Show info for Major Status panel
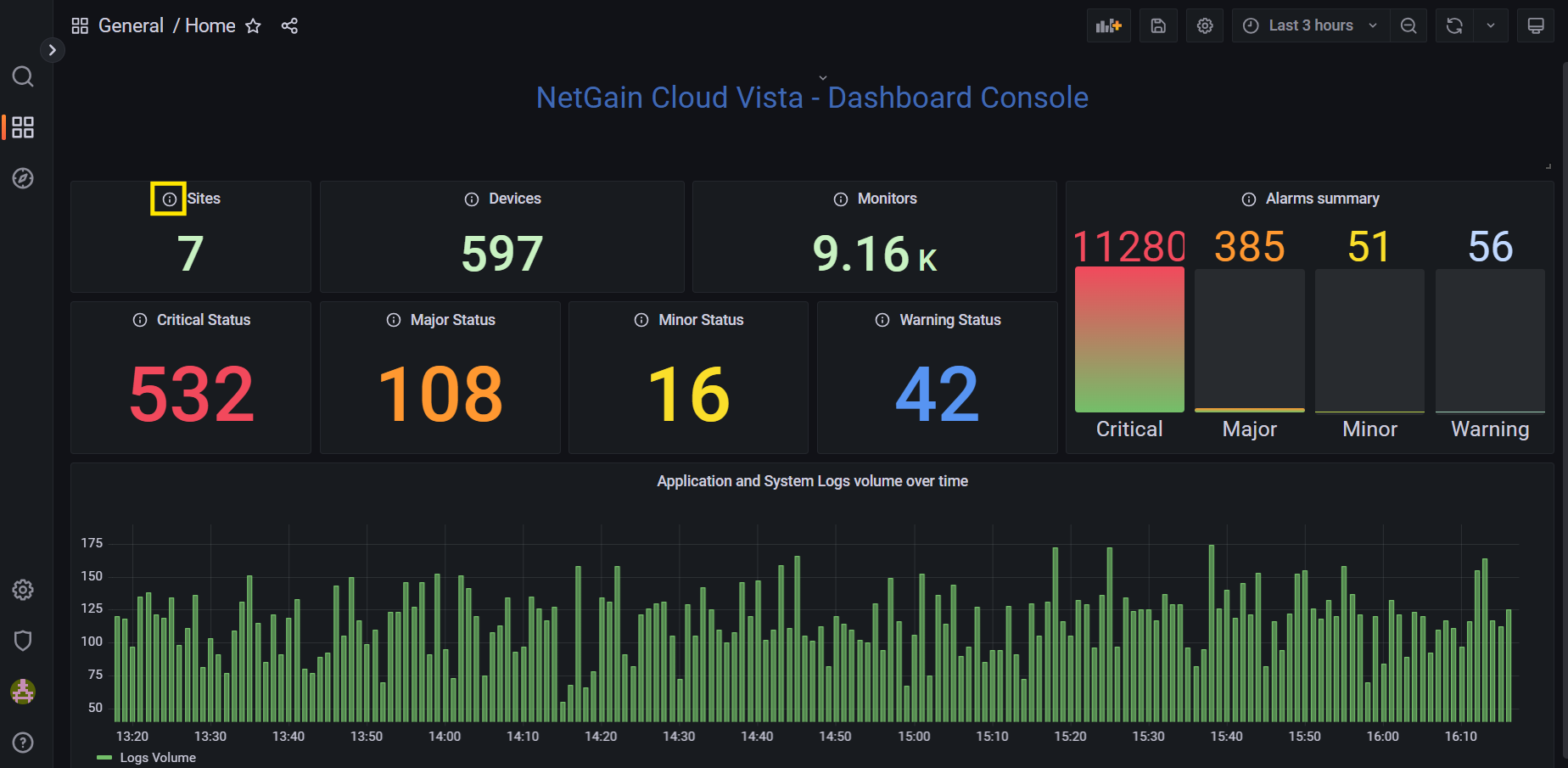This screenshot has height=768, width=1568. click(x=394, y=320)
